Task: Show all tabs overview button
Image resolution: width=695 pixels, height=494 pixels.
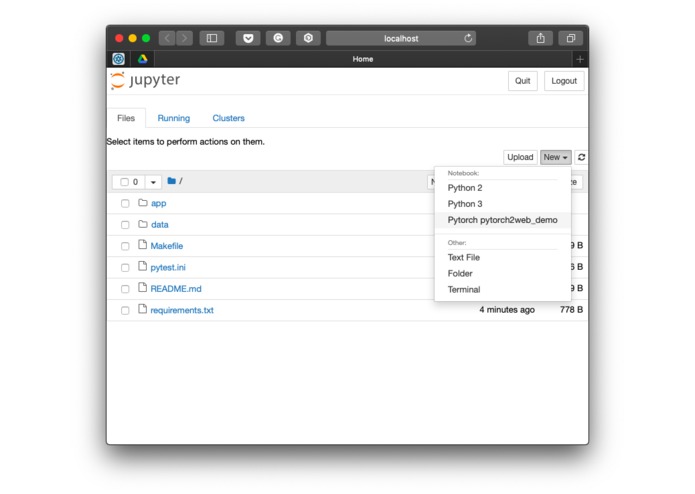Action: pos(571,39)
